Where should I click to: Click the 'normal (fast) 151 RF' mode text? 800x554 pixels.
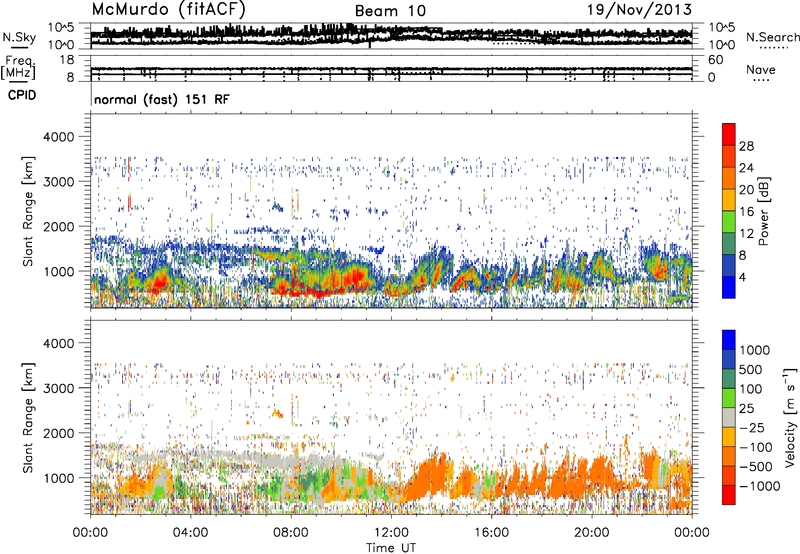pyautogui.click(x=162, y=99)
